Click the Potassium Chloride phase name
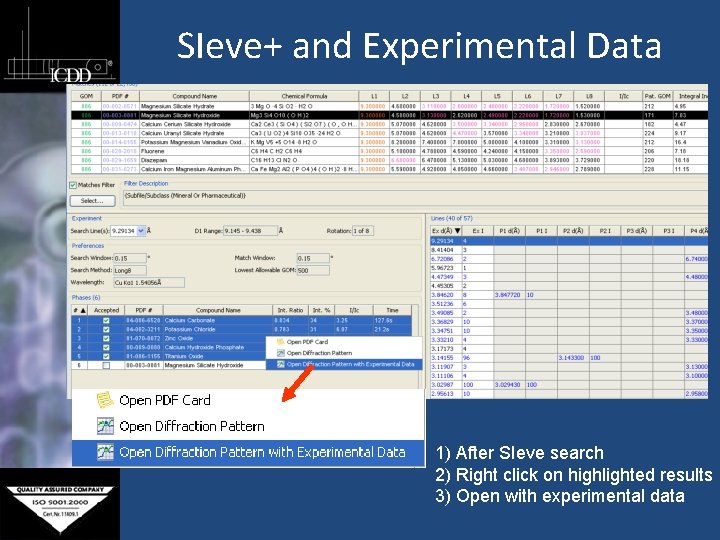The height and width of the screenshot is (540, 720). click(189, 329)
